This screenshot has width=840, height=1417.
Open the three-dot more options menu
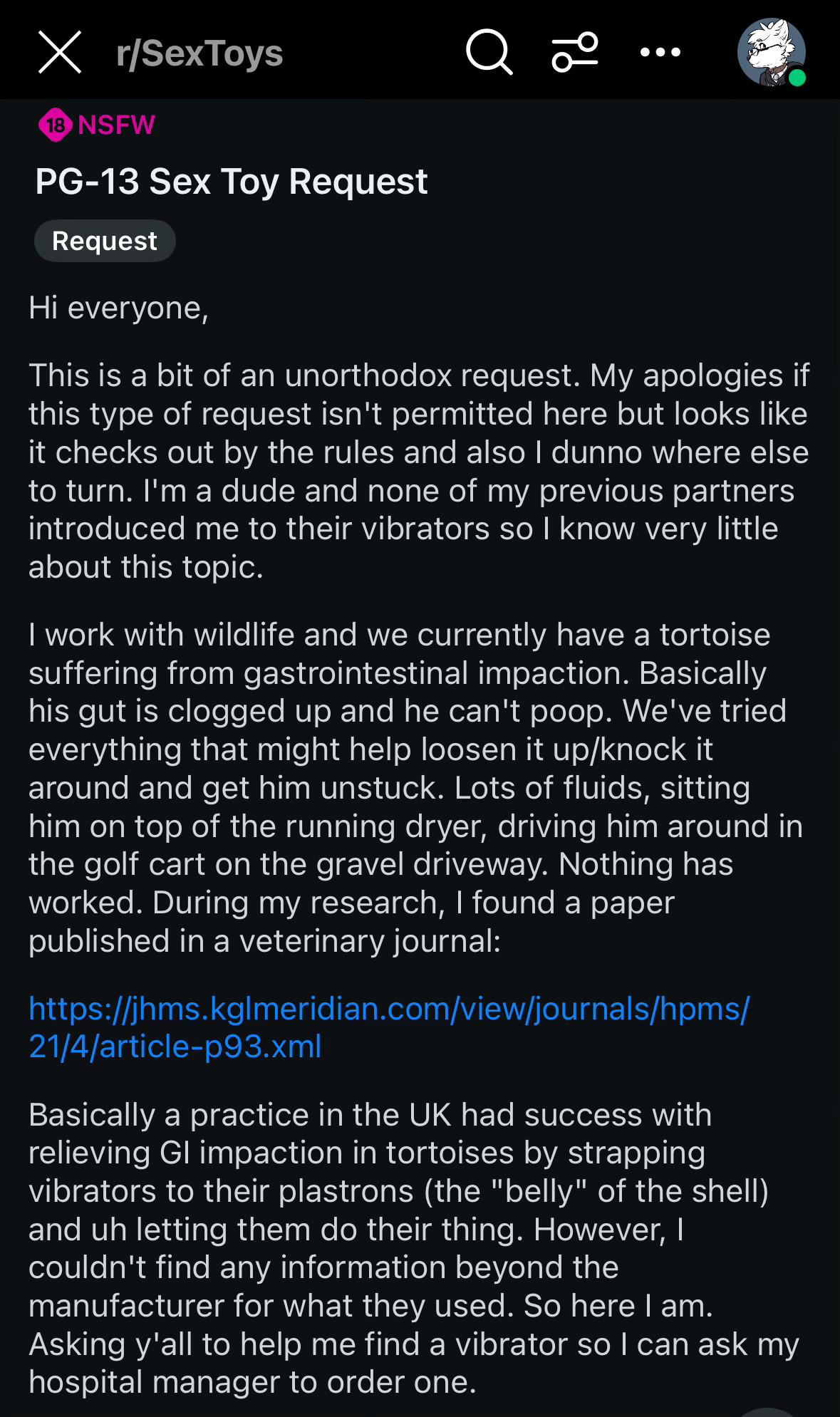660,53
